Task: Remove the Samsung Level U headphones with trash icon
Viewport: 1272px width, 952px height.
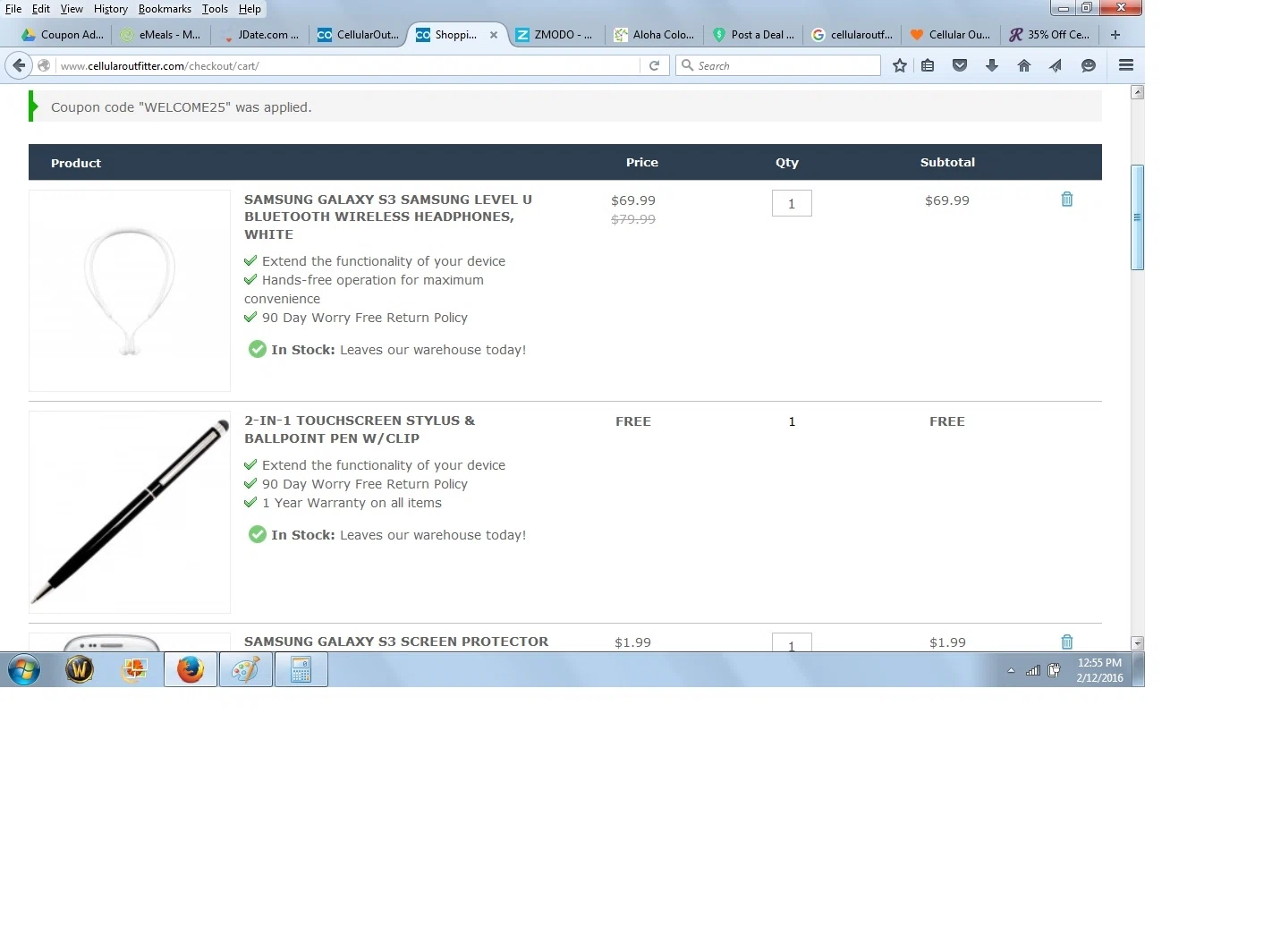Action: pos(1067,200)
